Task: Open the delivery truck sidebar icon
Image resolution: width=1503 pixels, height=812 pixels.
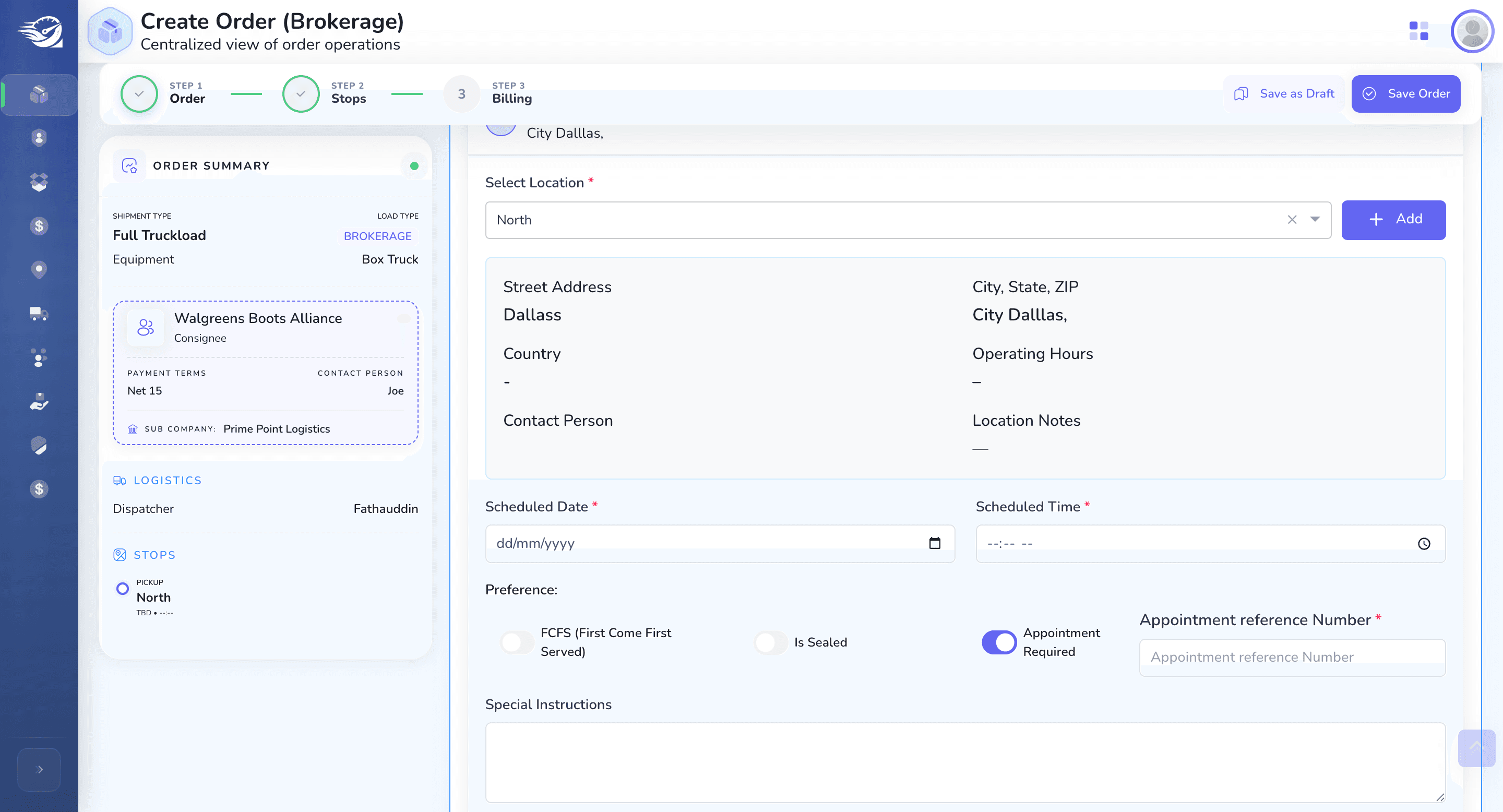Action: pos(39,314)
